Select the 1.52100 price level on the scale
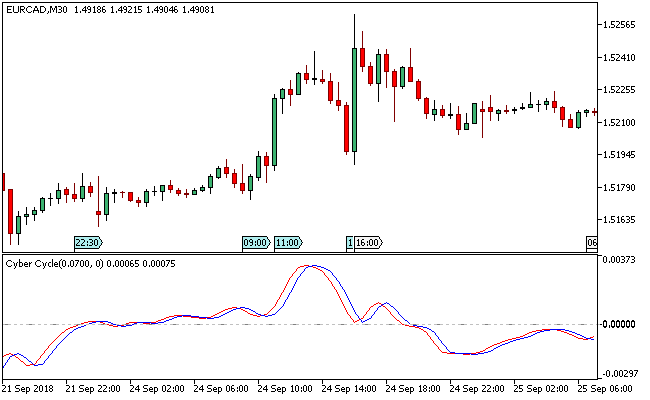650x400 pixels. (622, 122)
